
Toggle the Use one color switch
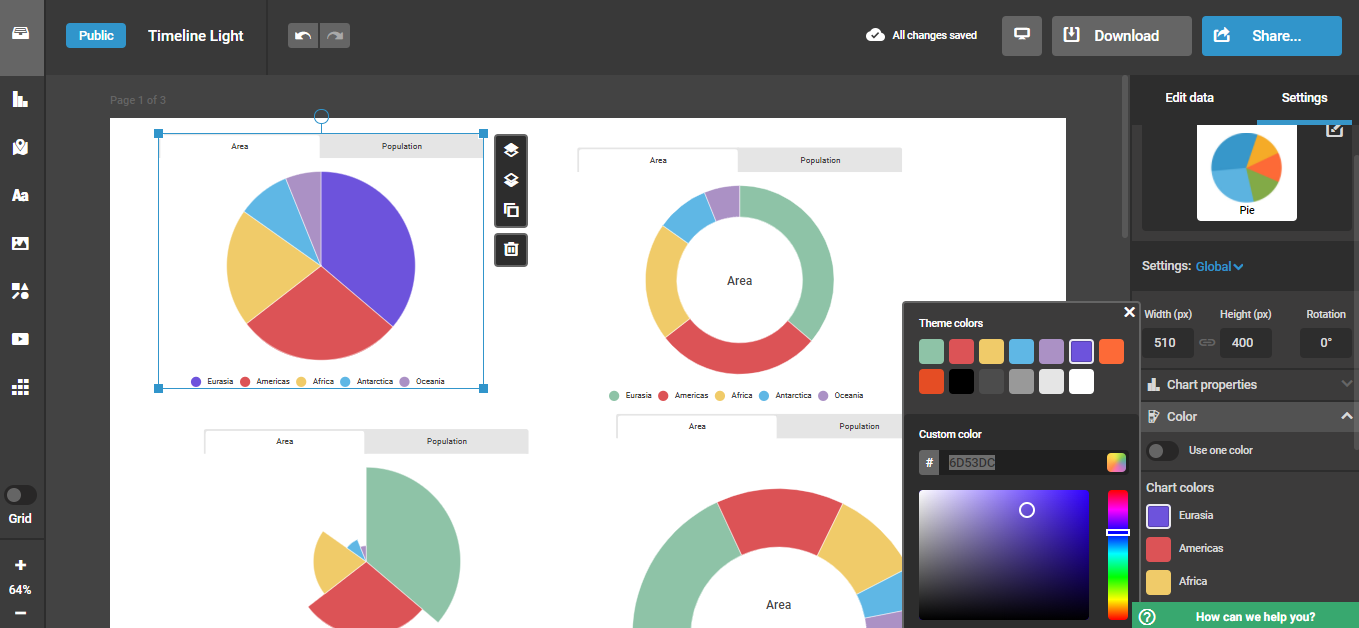pos(1162,451)
